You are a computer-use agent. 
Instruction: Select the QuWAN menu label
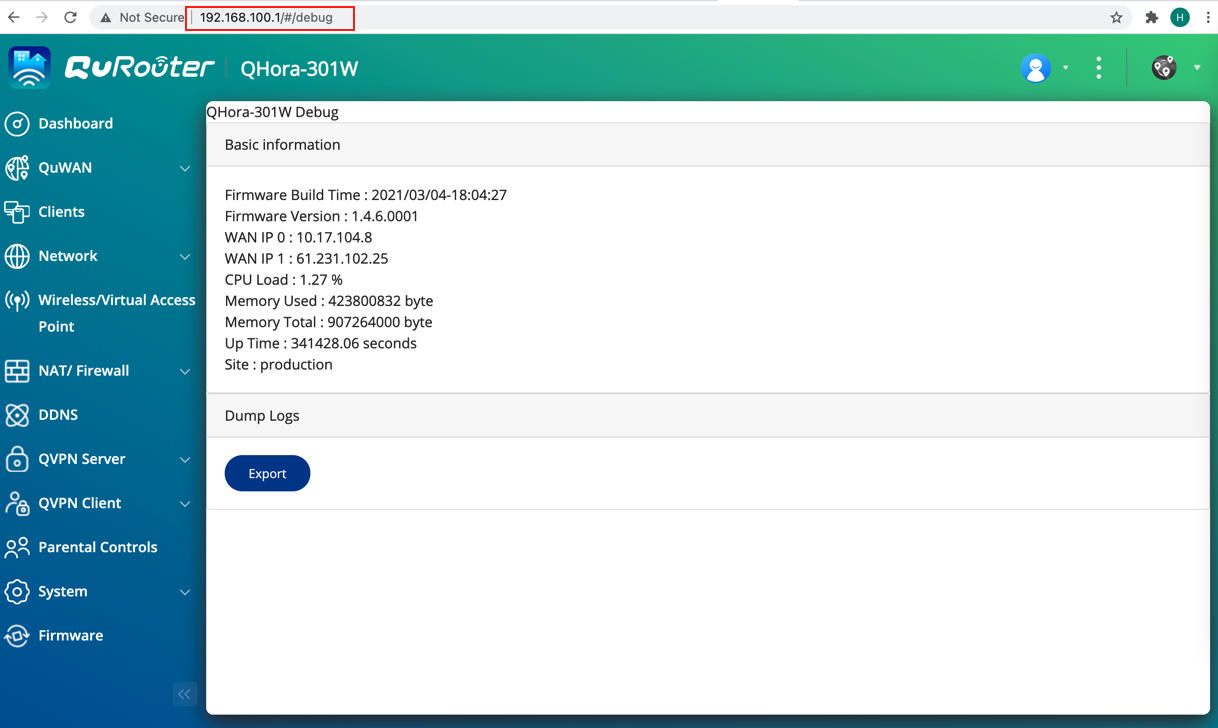65,168
